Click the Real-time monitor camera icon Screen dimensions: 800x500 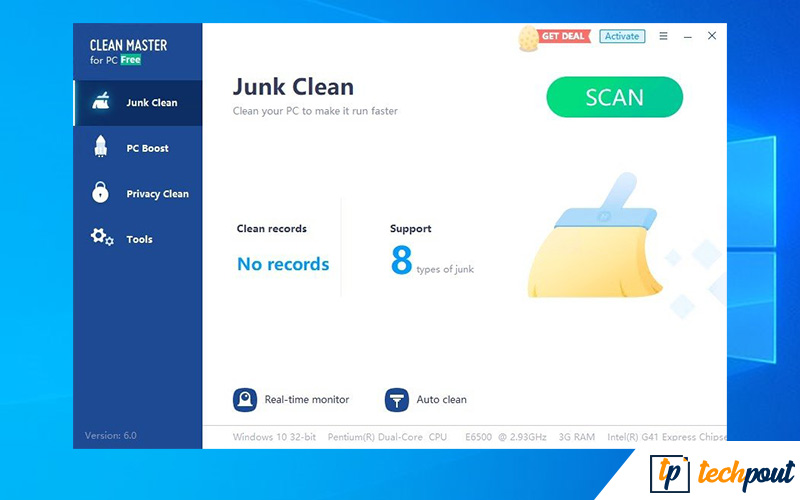[245, 399]
